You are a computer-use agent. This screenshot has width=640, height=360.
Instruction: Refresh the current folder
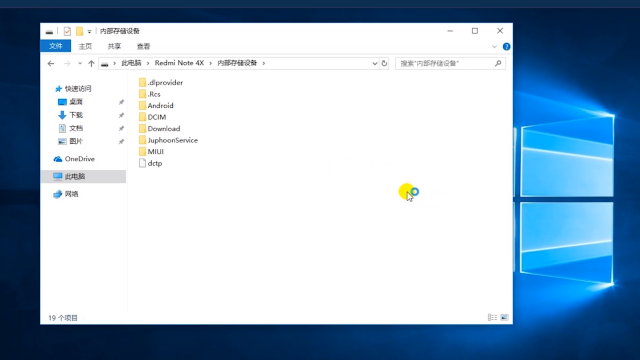pos(384,63)
